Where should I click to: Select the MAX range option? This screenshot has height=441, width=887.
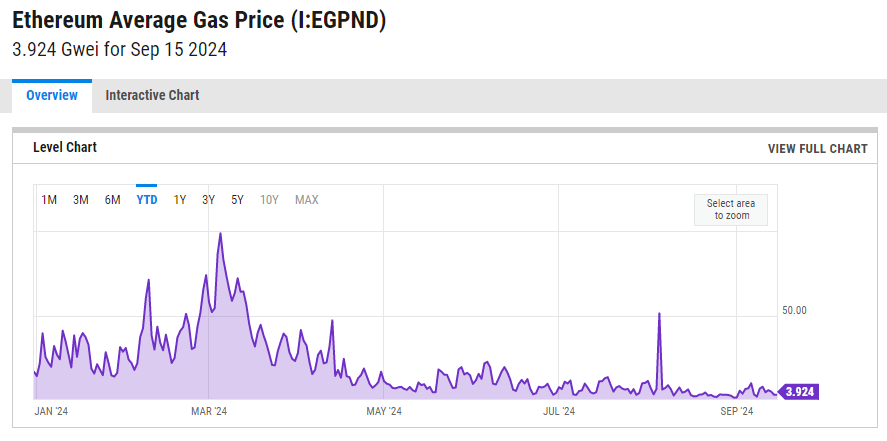tap(307, 200)
